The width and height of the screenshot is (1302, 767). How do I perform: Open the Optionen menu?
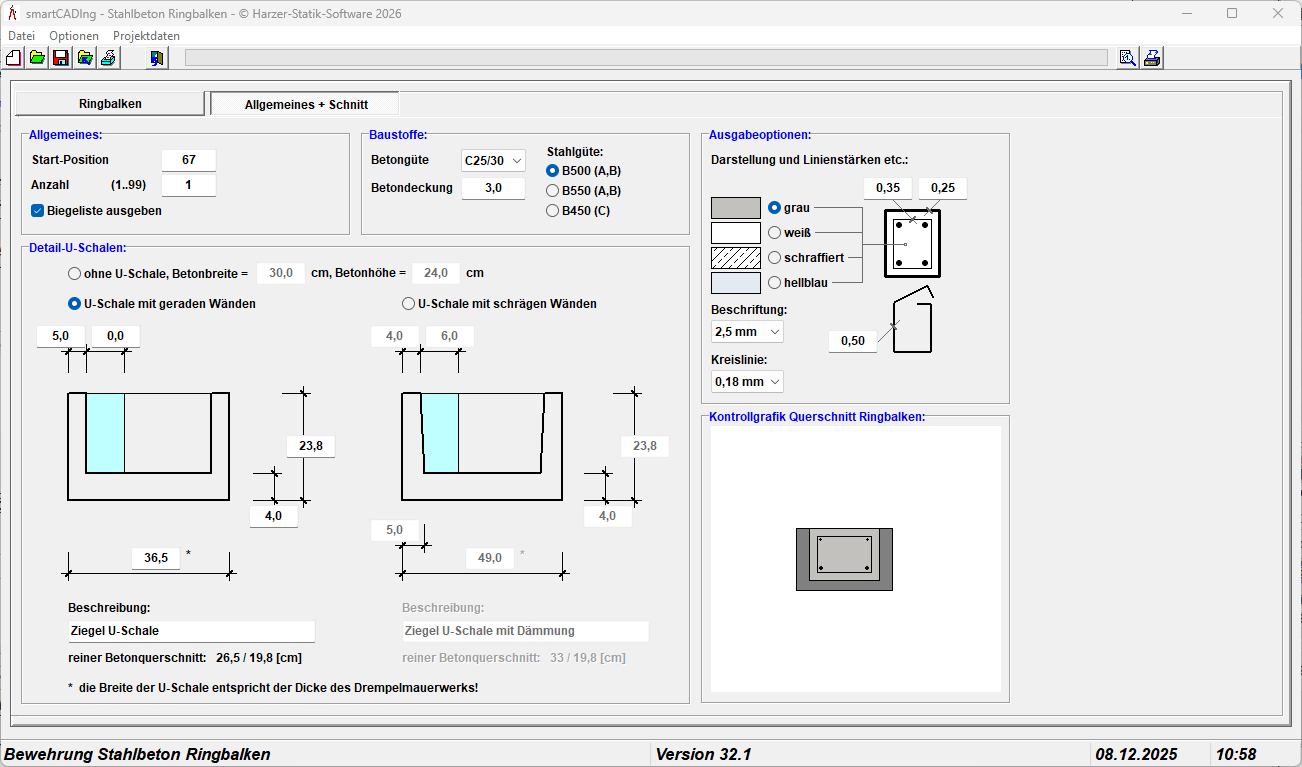(x=74, y=36)
